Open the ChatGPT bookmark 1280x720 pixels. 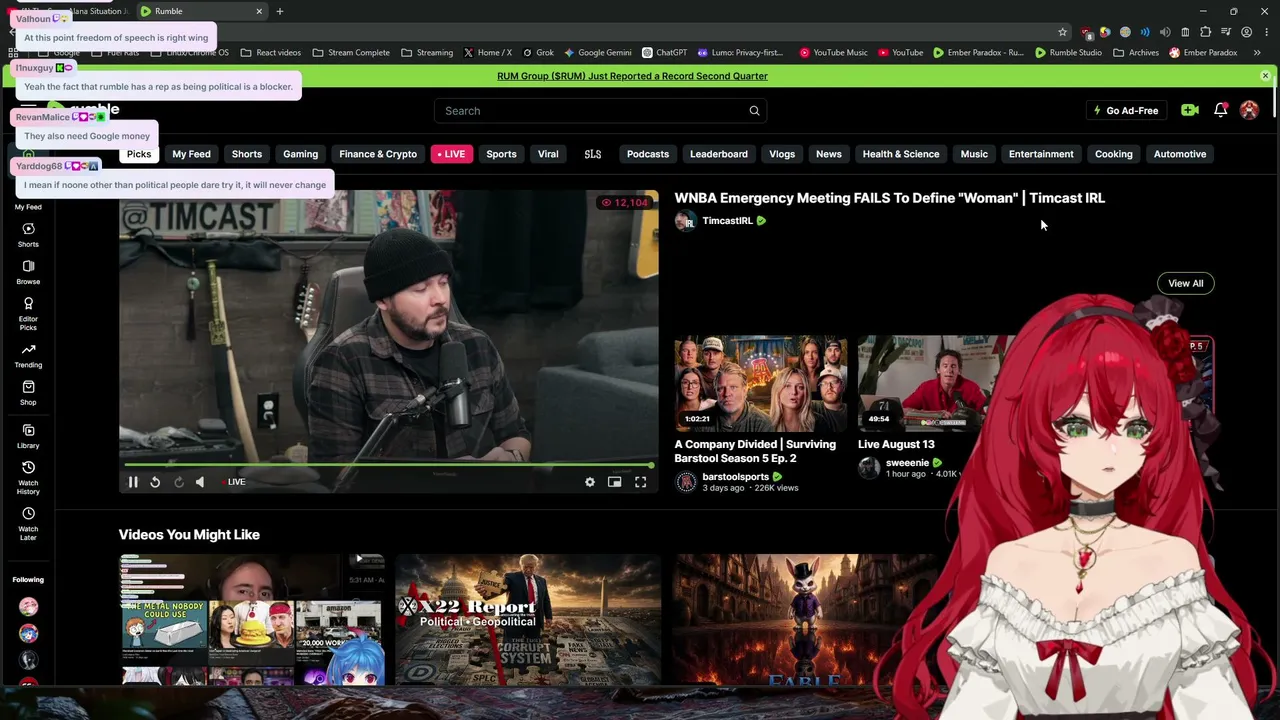[x=664, y=53]
